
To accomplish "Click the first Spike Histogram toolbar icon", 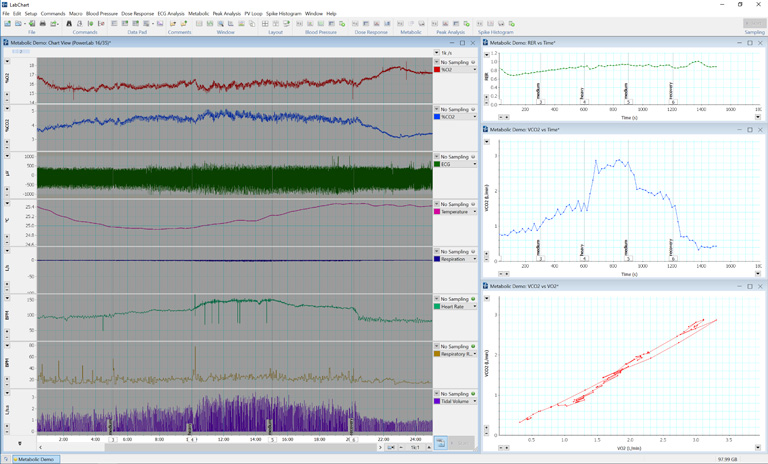I will coord(479,23).
